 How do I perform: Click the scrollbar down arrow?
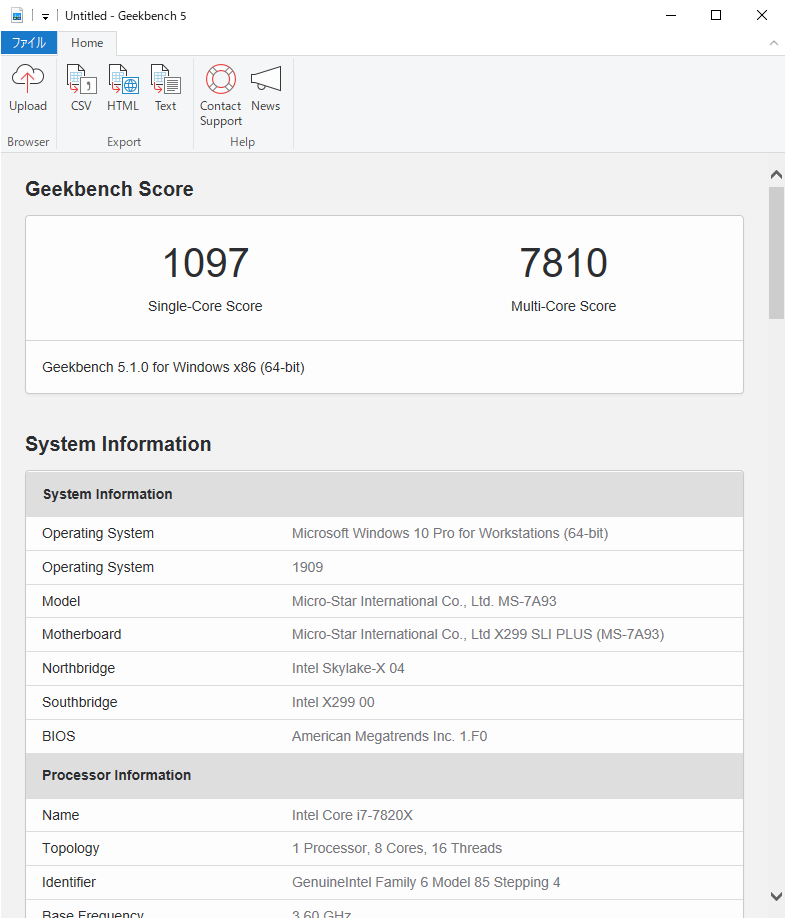(x=776, y=896)
